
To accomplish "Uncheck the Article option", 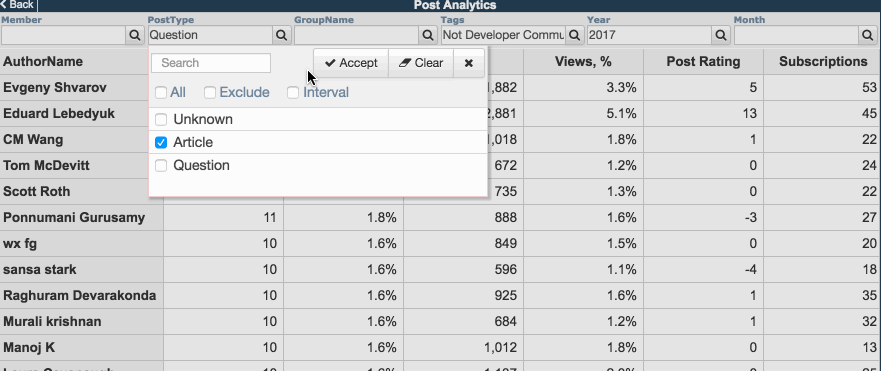I will 161,143.
